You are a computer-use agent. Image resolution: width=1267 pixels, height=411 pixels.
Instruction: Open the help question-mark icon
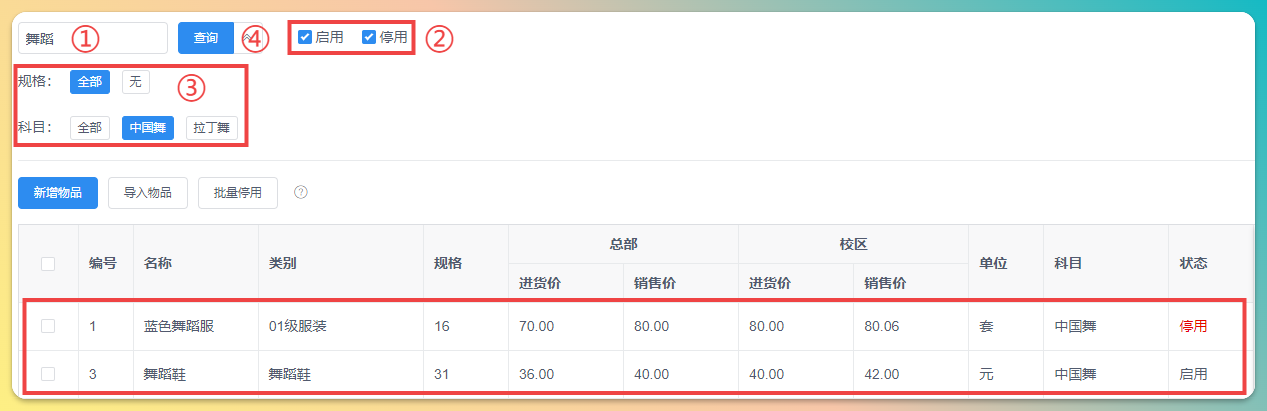point(300,193)
